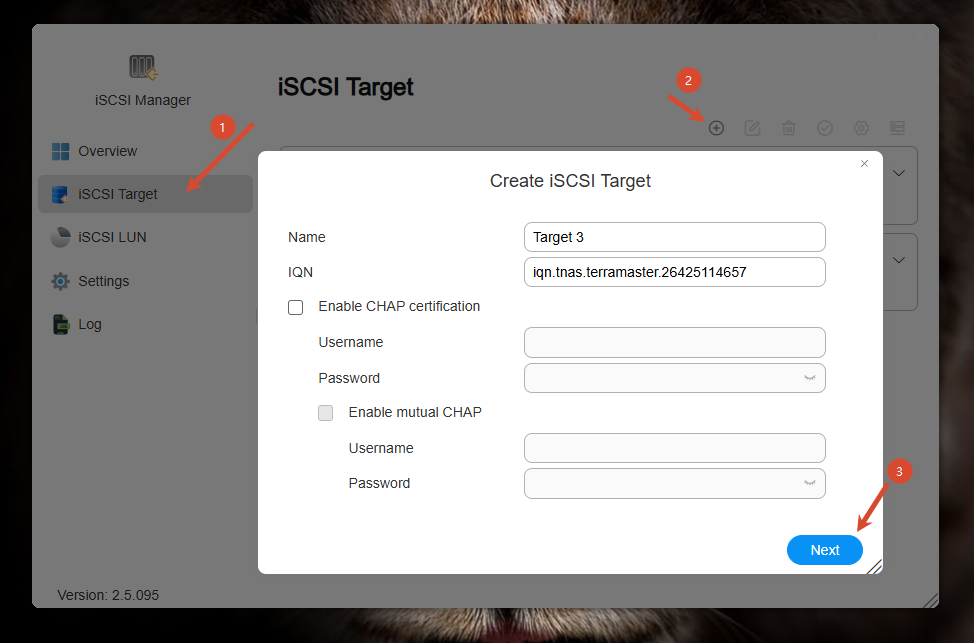Click the Name input field
This screenshot has width=974, height=643.
click(675, 237)
